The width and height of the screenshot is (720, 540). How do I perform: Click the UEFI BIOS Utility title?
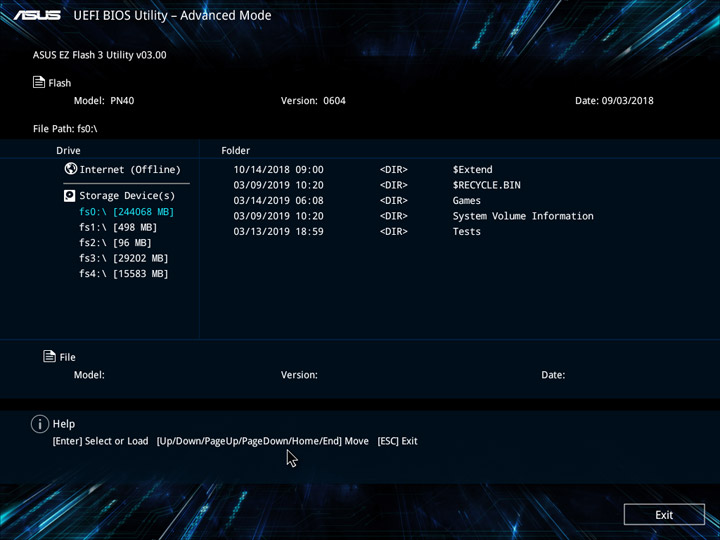coord(172,16)
